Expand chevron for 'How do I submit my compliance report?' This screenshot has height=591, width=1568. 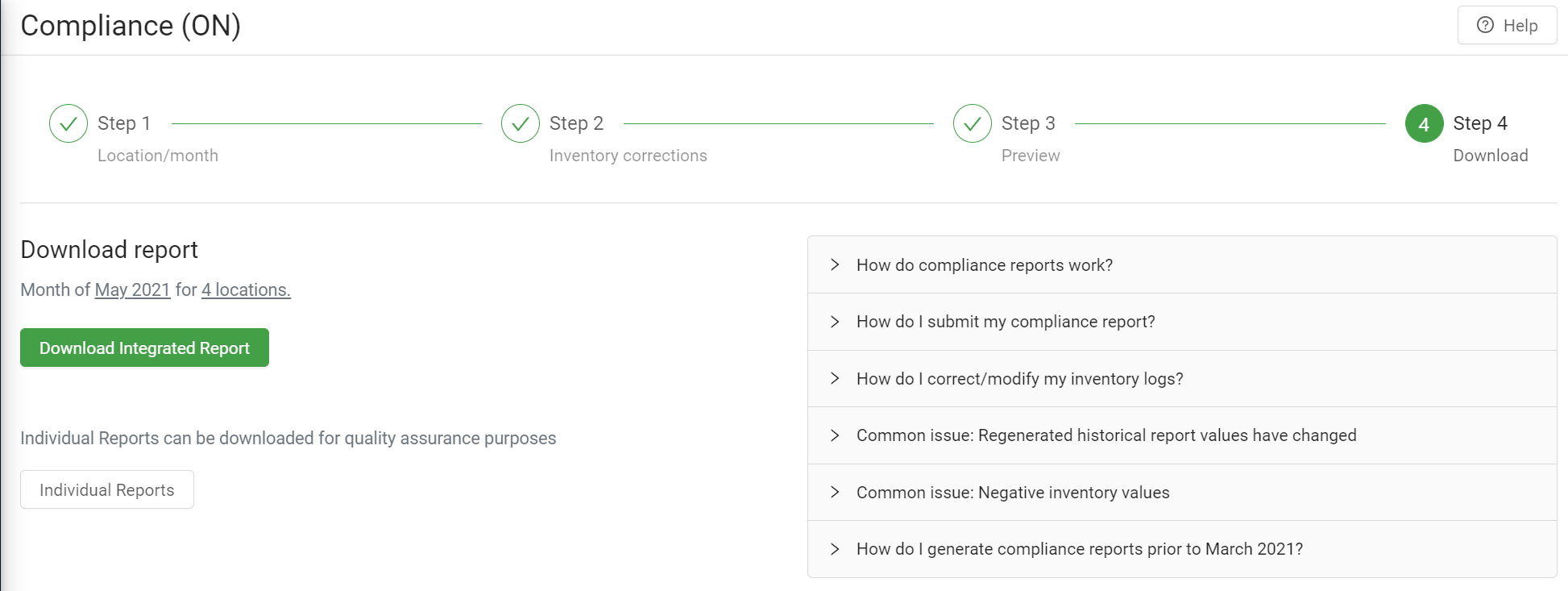point(835,322)
